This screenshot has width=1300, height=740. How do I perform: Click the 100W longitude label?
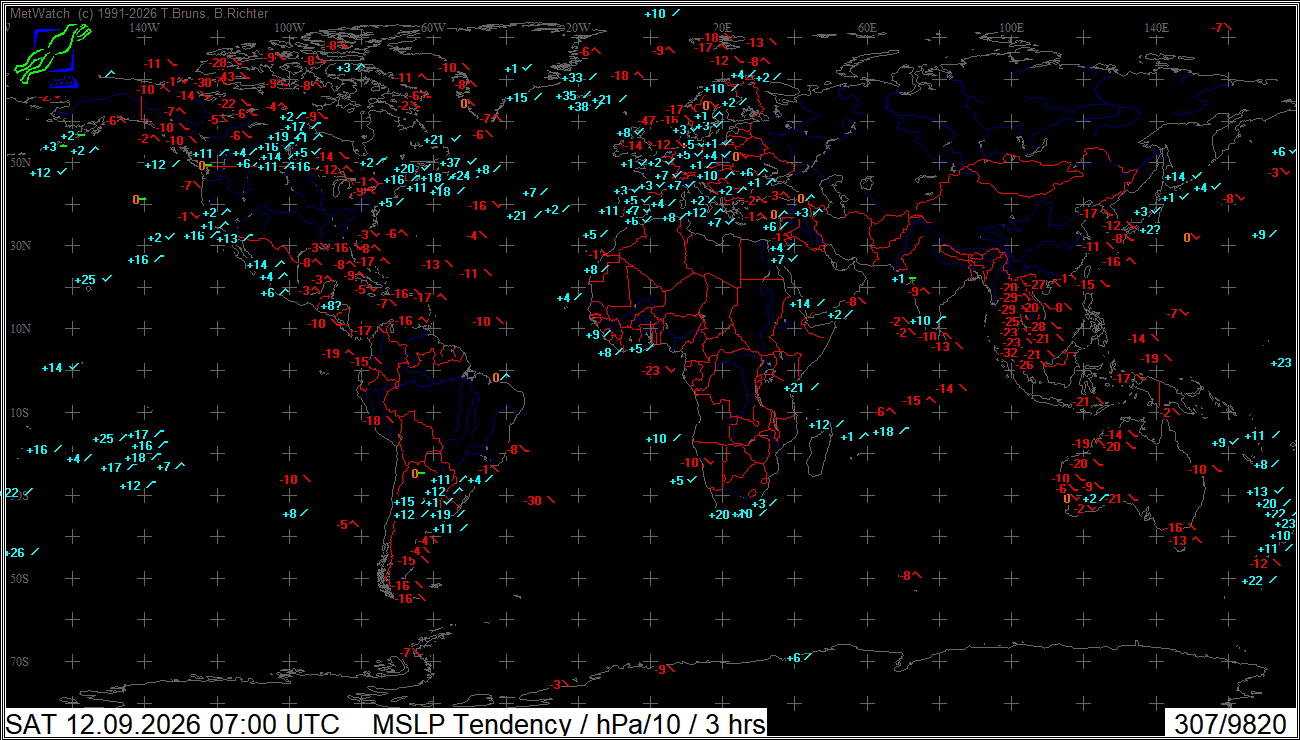289,27
